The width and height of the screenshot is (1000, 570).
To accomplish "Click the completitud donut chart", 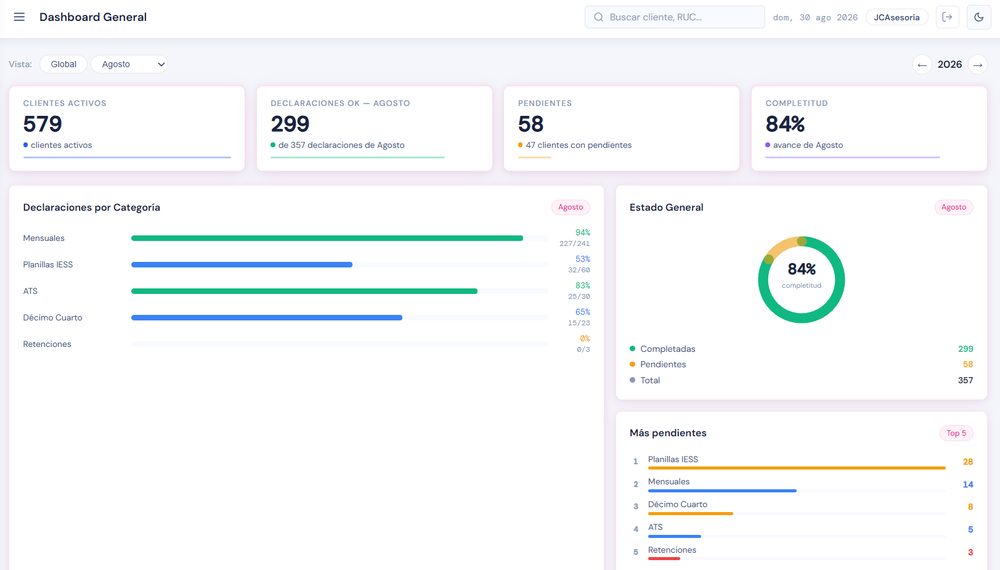I will coord(801,279).
